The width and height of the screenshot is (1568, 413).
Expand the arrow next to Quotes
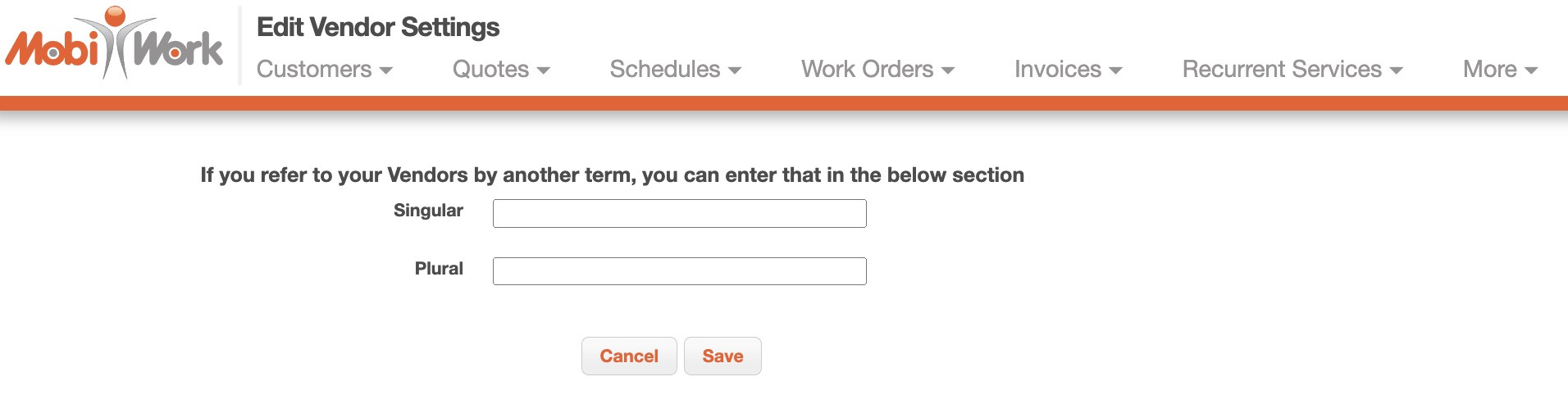pos(544,71)
